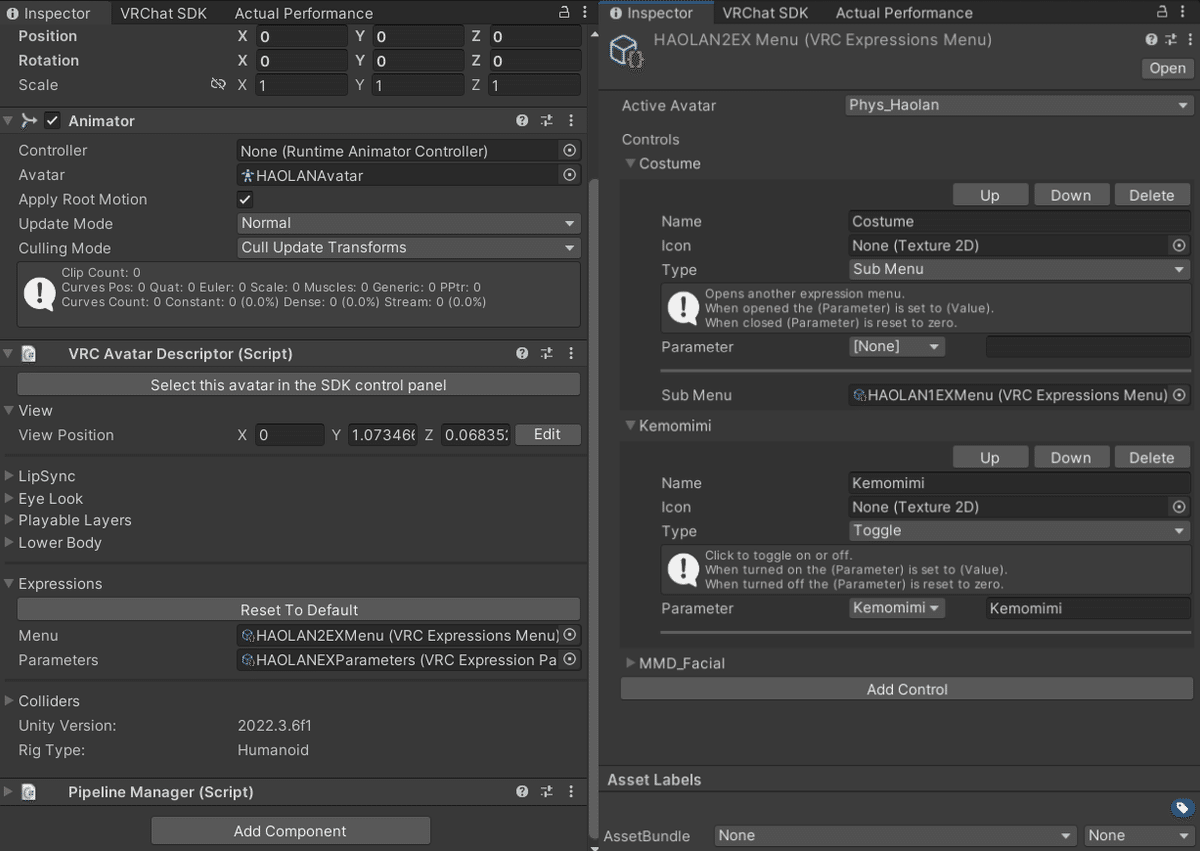Open VRC Avatar Descriptor help icon
The image size is (1200, 851).
522,354
